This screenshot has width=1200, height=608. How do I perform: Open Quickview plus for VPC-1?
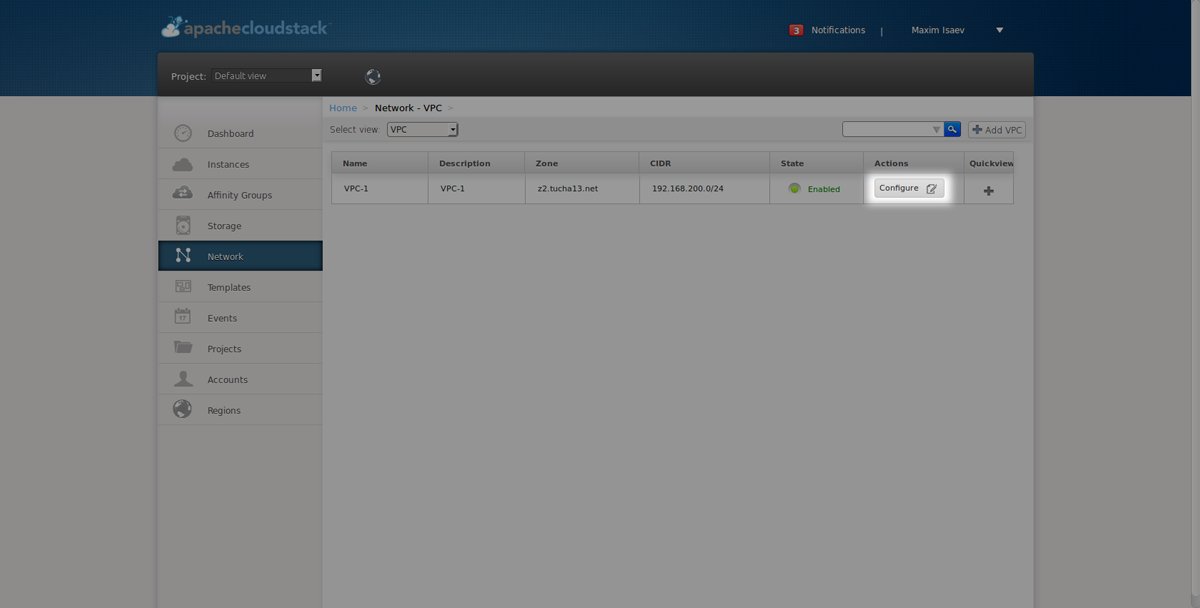(989, 190)
